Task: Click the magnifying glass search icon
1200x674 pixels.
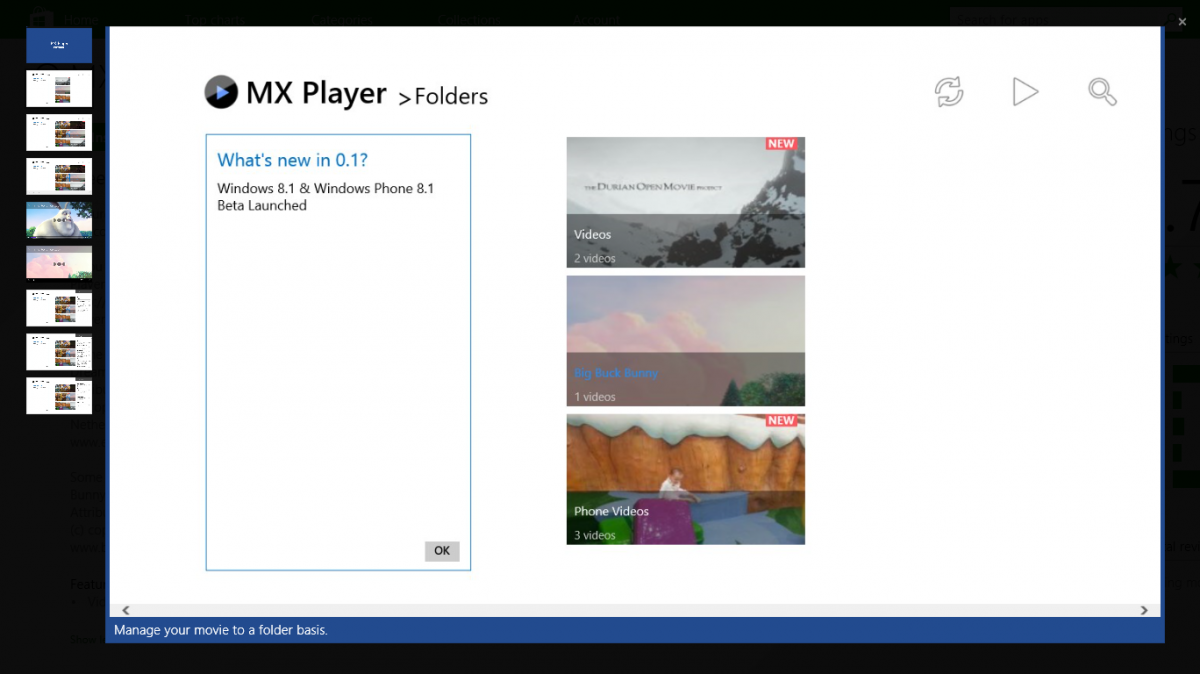Action: pyautogui.click(x=1102, y=92)
